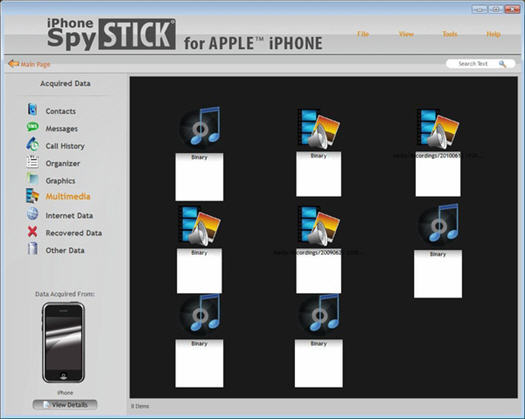Select the video icon labeled recordings/2010061
The height and width of the screenshot is (419, 525).
[x=438, y=129]
